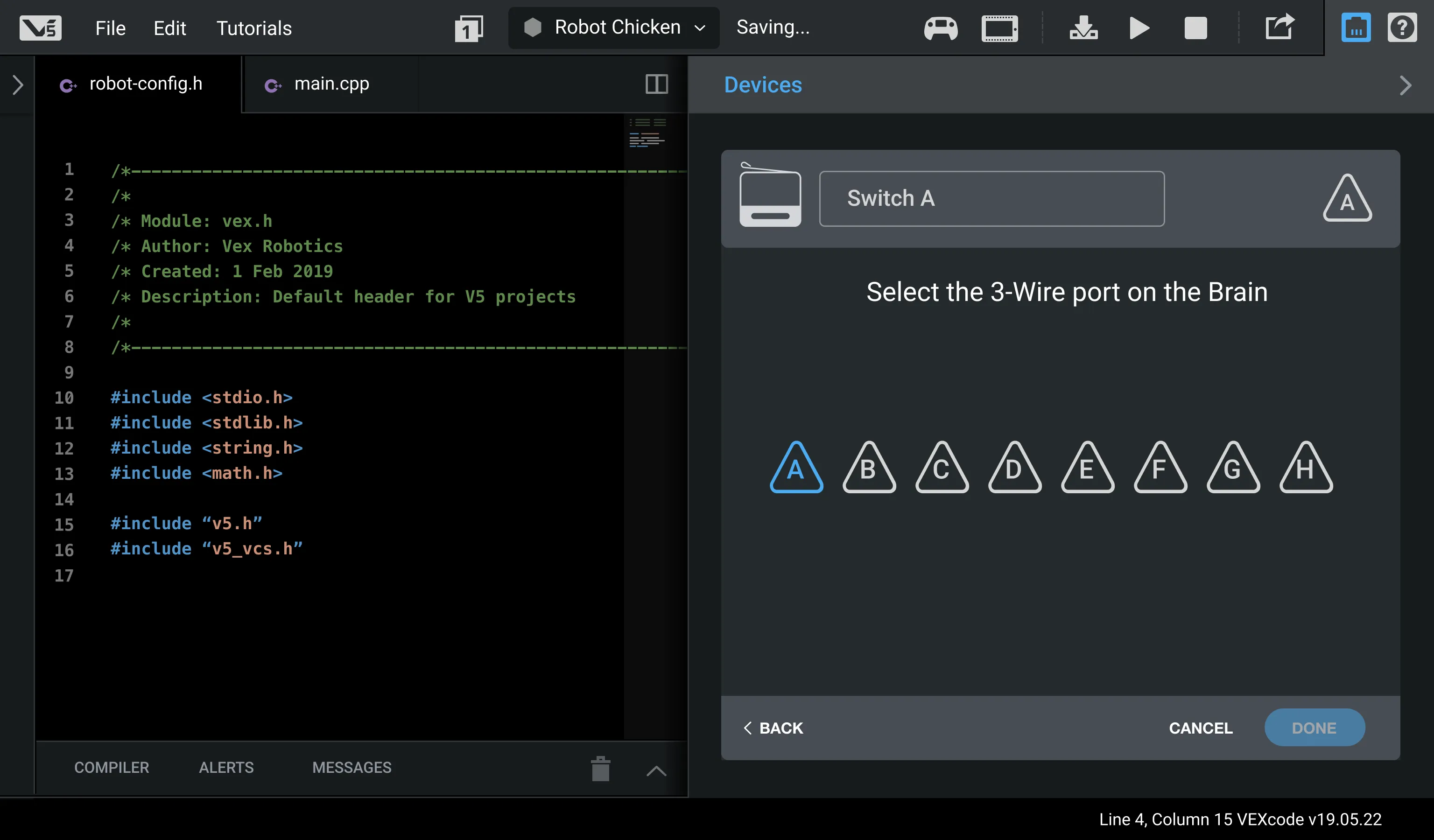Image resolution: width=1434 pixels, height=840 pixels.
Task: Select 3-Wire port B
Action: pos(869,469)
